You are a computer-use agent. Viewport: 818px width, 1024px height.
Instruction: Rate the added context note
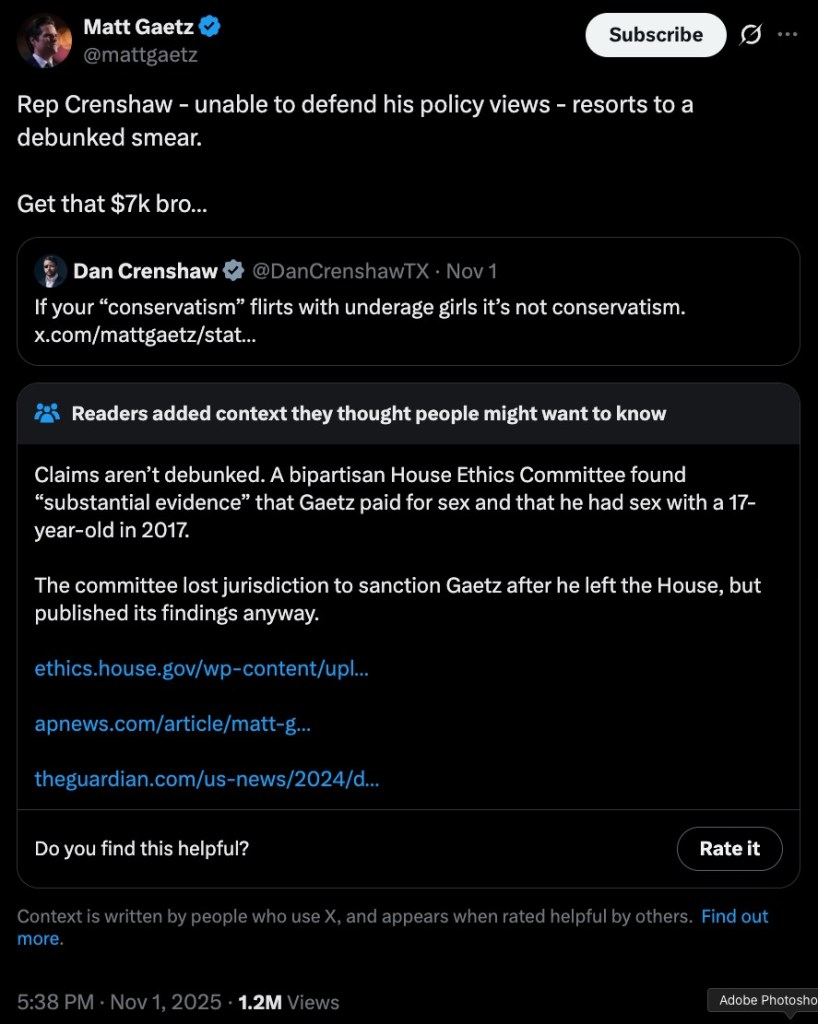coord(729,848)
